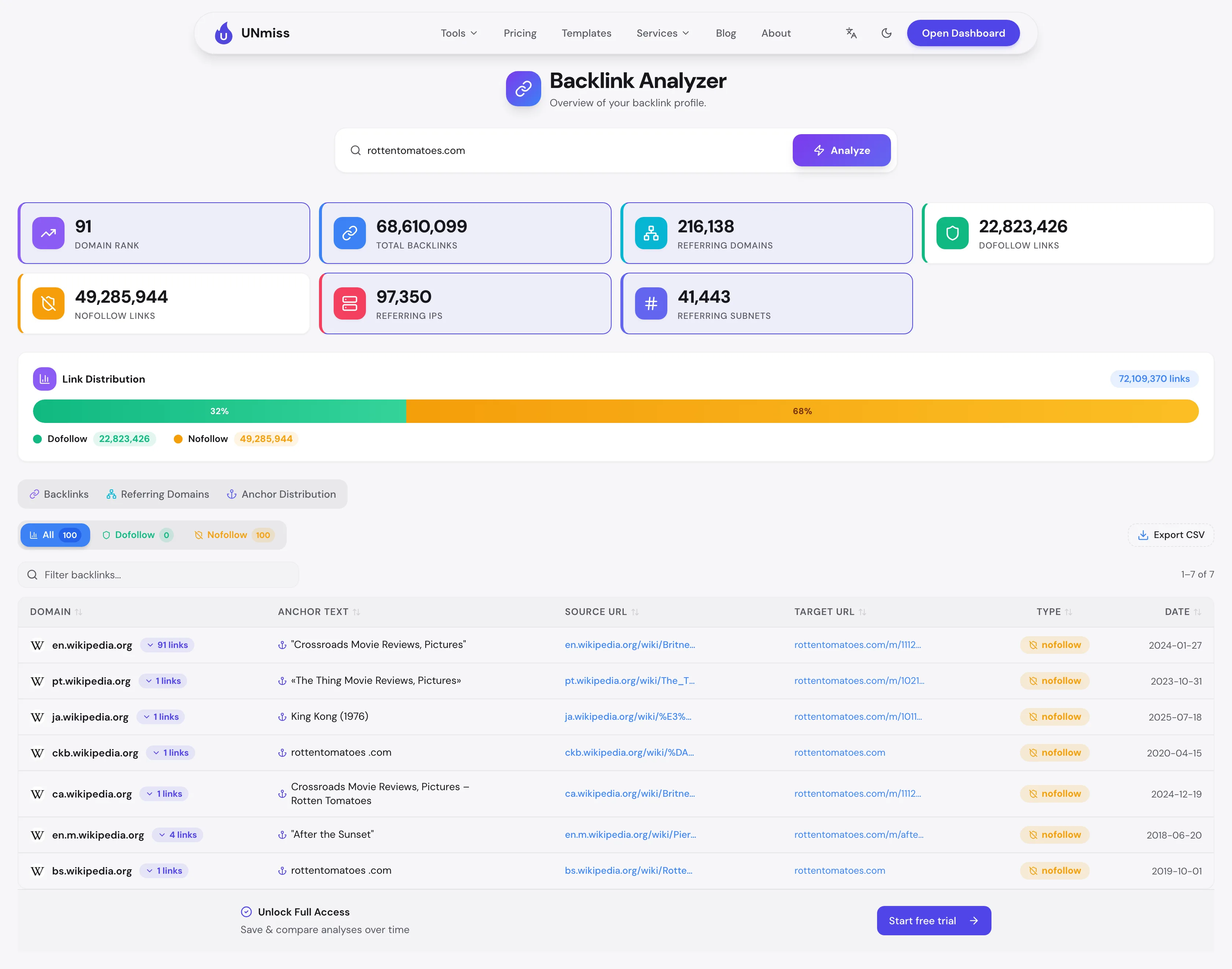Expand en.m.wikipedia.org 4 links
Screen dimensions: 1232x969
coord(177,835)
